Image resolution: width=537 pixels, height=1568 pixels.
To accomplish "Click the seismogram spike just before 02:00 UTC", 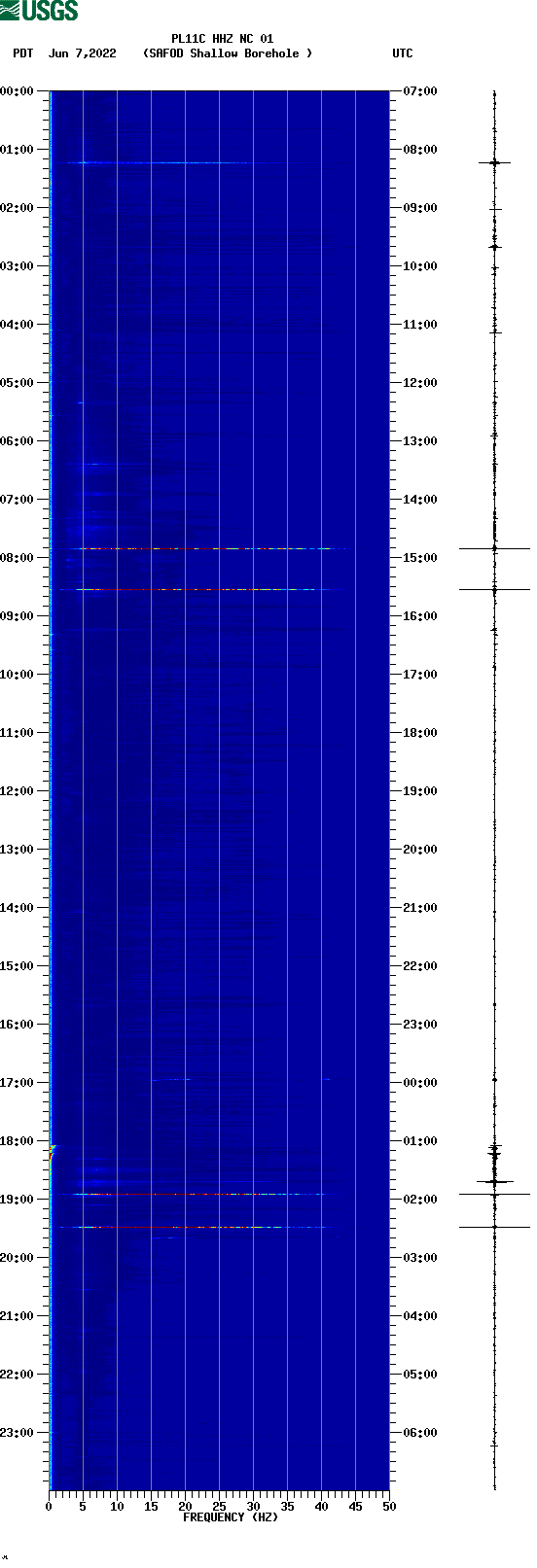I will [x=494, y=1194].
